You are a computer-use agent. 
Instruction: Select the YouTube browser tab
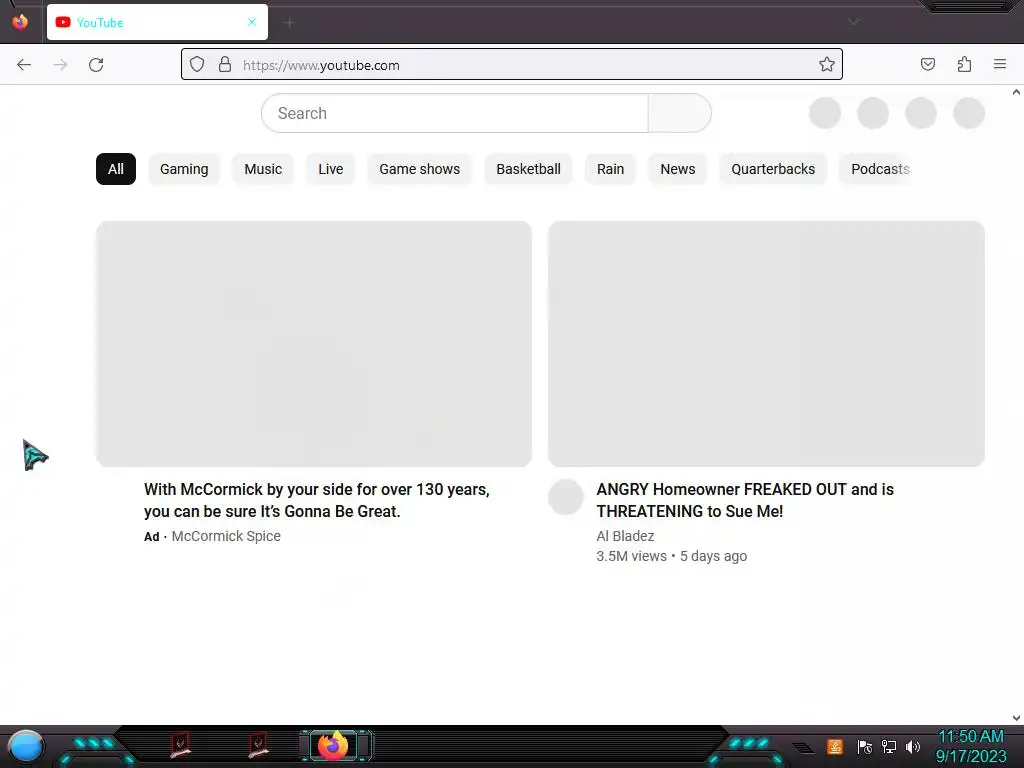pyautogui.click(x=157, y=22)
